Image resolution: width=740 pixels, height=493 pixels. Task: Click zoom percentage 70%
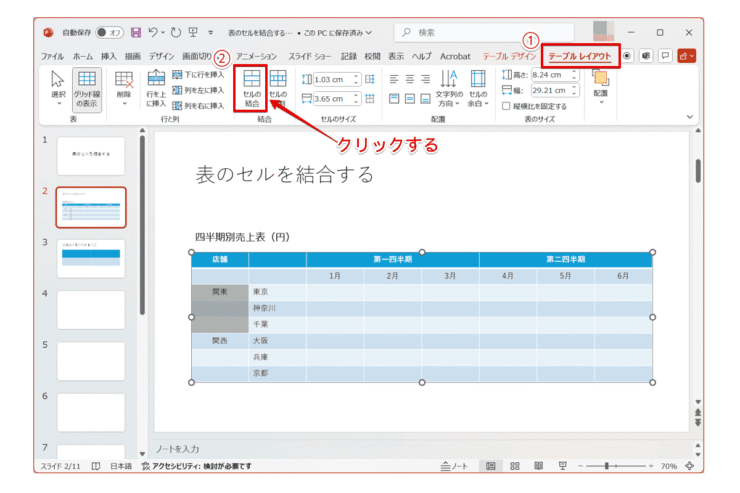669,466
